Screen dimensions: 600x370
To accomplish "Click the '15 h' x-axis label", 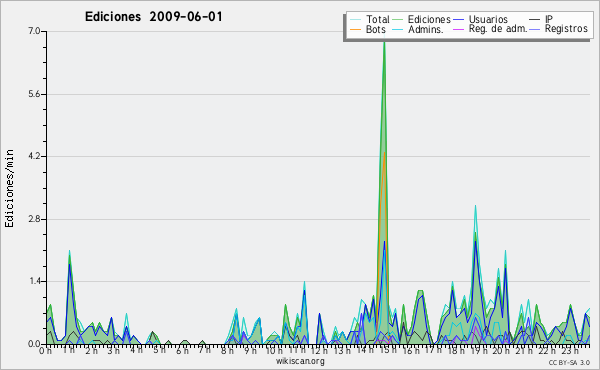I will point(388,350).
